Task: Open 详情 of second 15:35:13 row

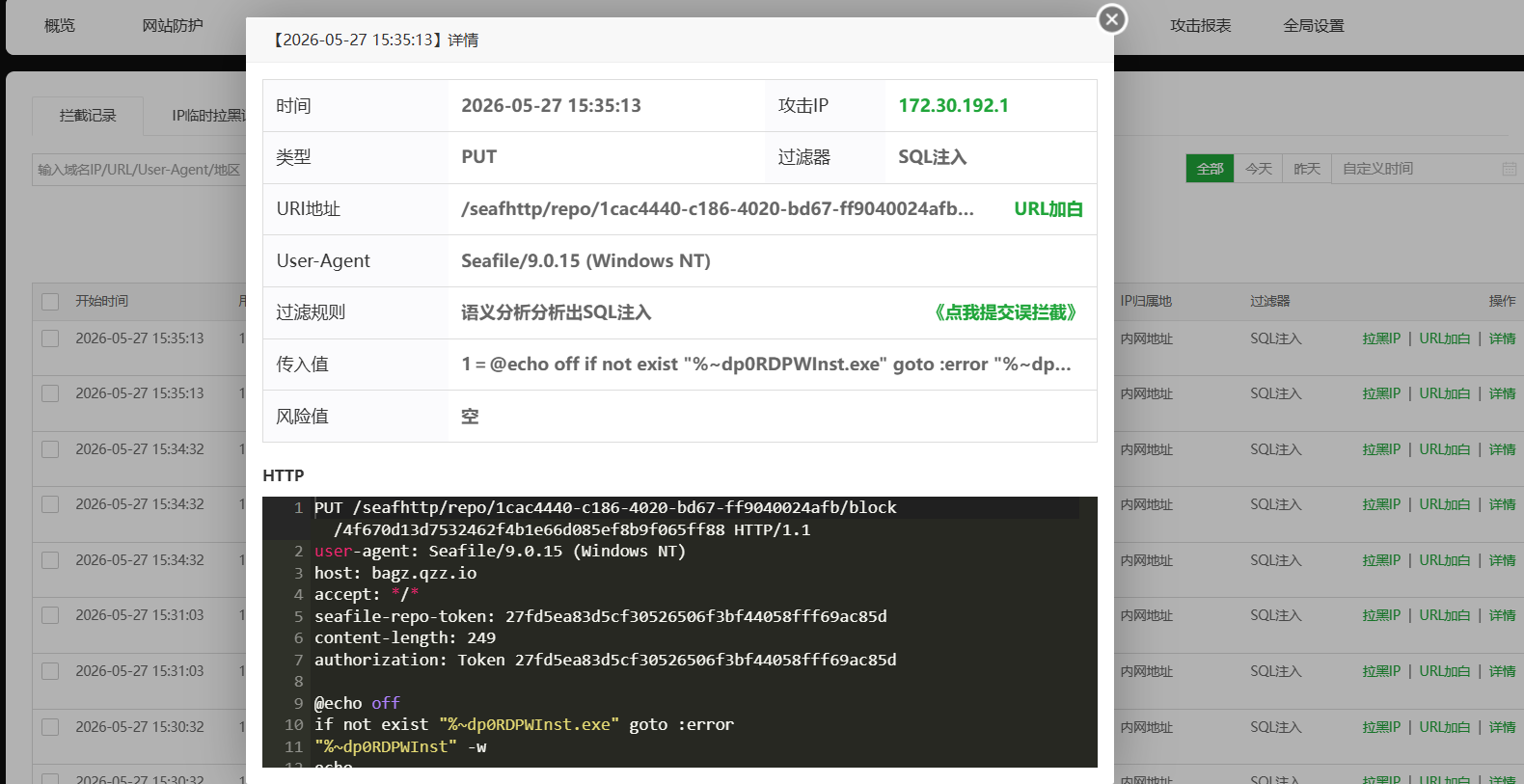Action: click(1502, 393)
